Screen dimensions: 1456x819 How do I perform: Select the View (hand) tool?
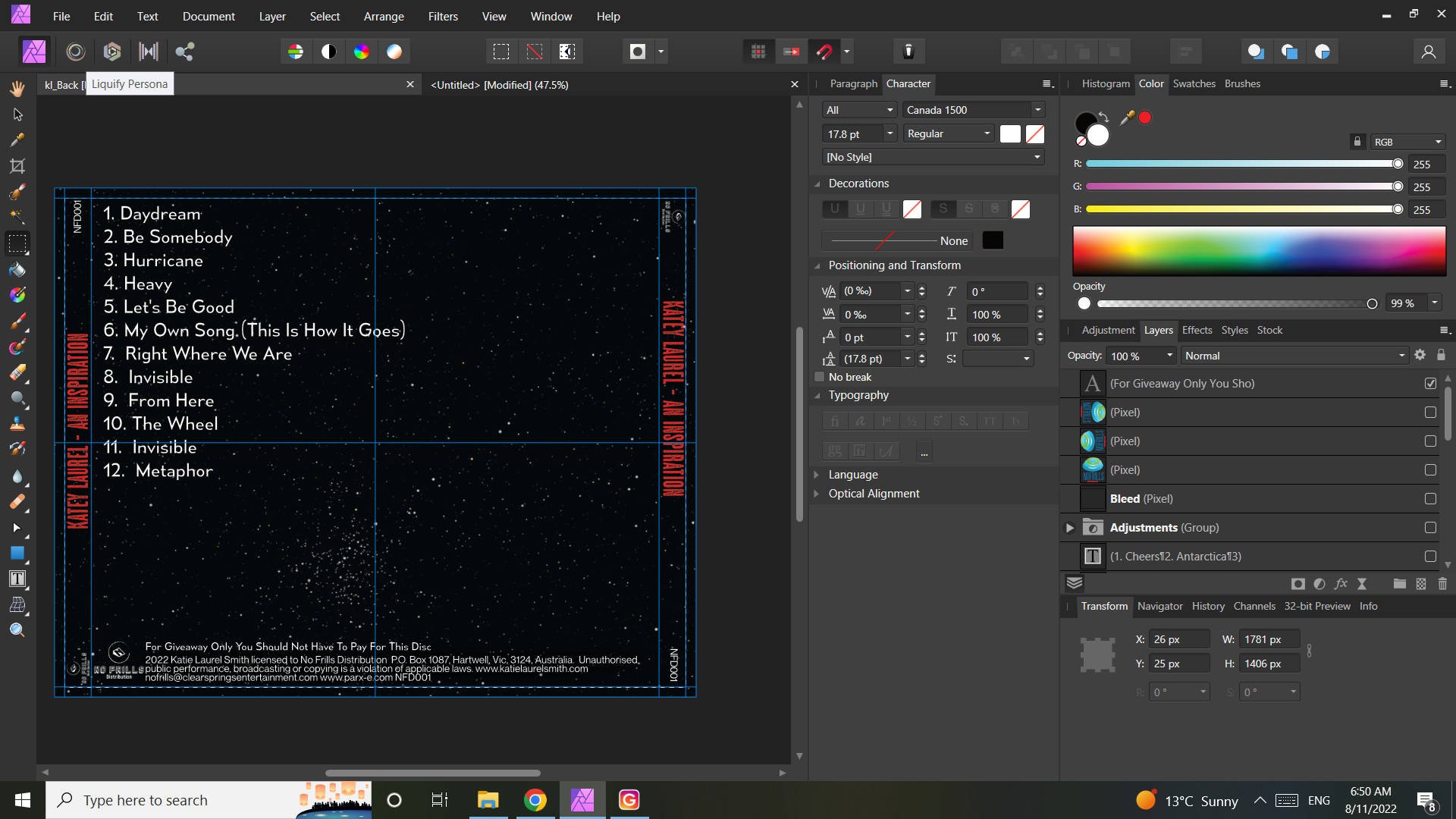(17, 89)
